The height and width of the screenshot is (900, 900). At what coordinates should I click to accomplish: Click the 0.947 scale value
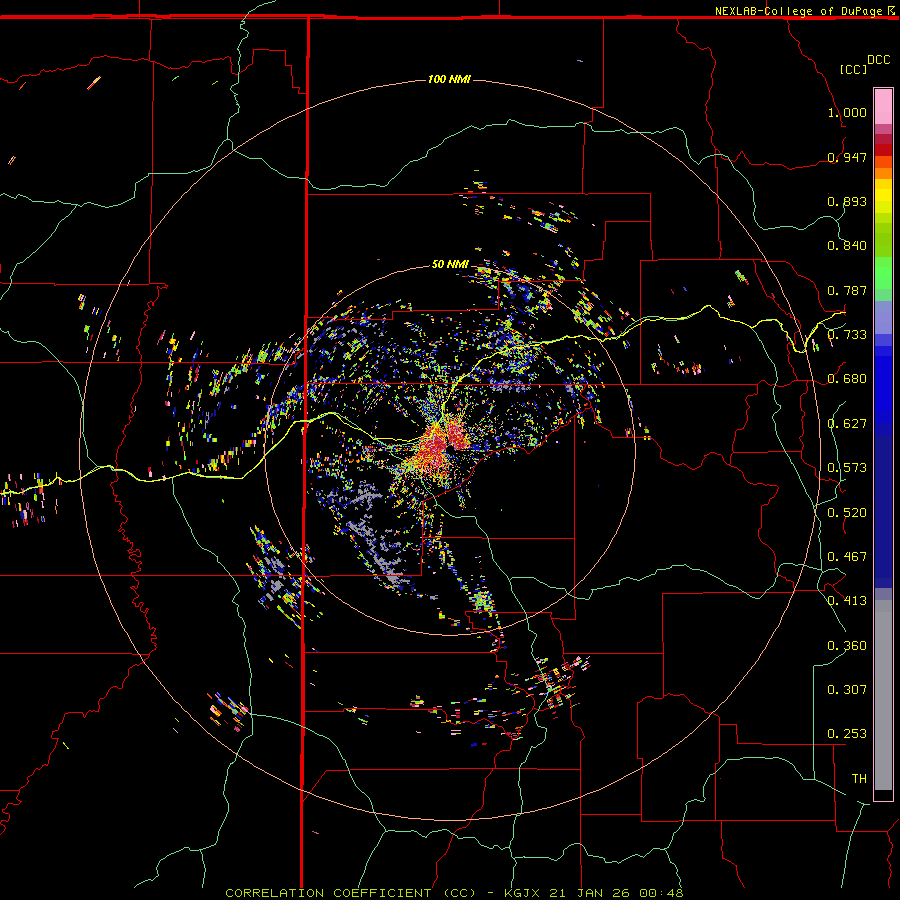tap(847, 157)
